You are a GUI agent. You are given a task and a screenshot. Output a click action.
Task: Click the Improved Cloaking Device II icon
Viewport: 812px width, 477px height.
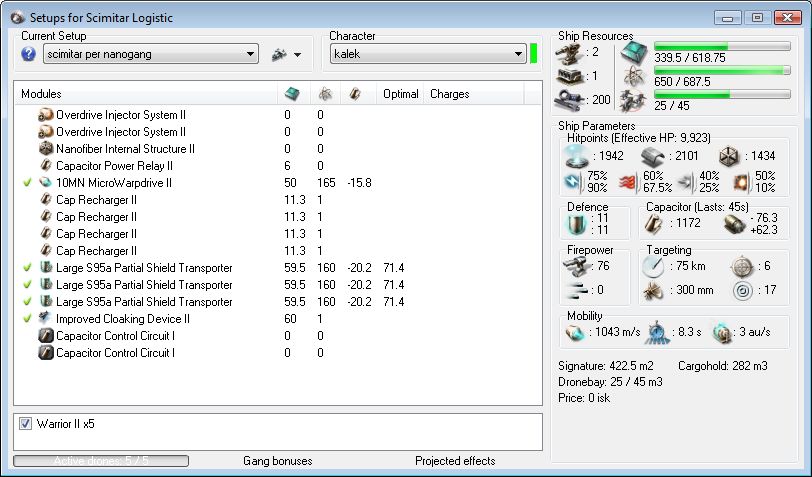tap(46, 318)
